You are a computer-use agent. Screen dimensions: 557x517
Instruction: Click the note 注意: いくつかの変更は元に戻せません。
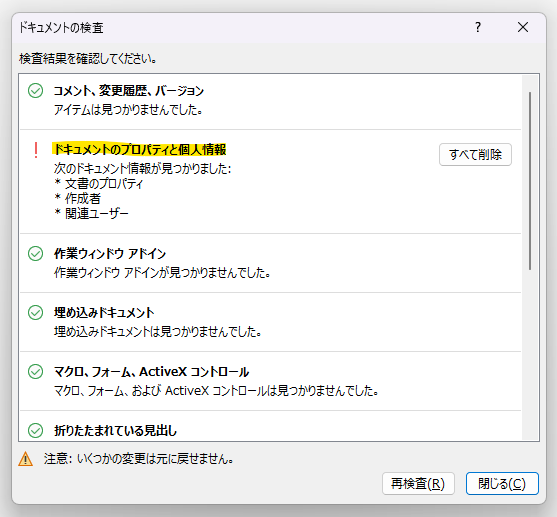click(x=139, y=459)
